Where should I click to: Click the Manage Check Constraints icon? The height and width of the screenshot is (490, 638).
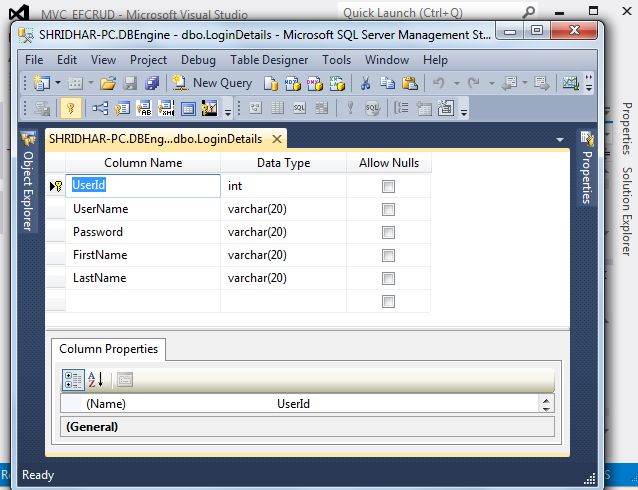188,109
